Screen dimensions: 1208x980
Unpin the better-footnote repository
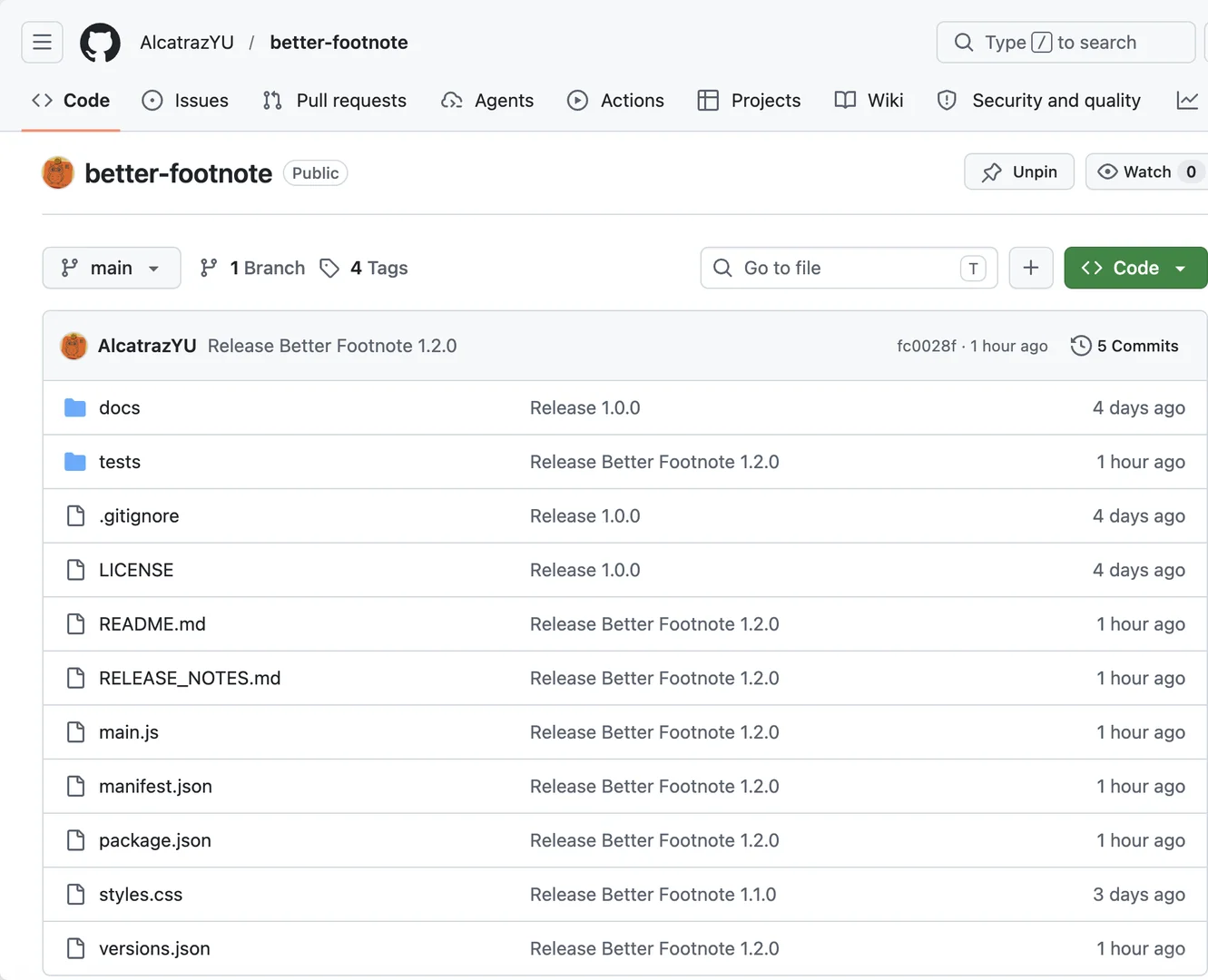1019,171
